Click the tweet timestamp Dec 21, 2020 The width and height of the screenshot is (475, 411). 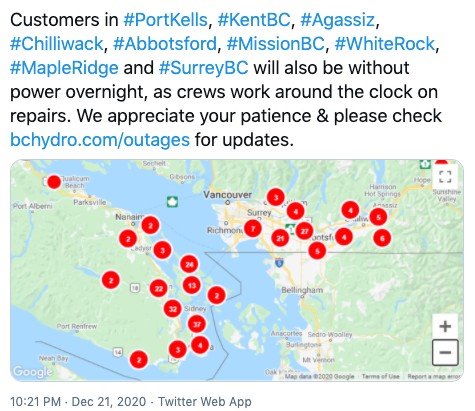[x=109, y=401]
